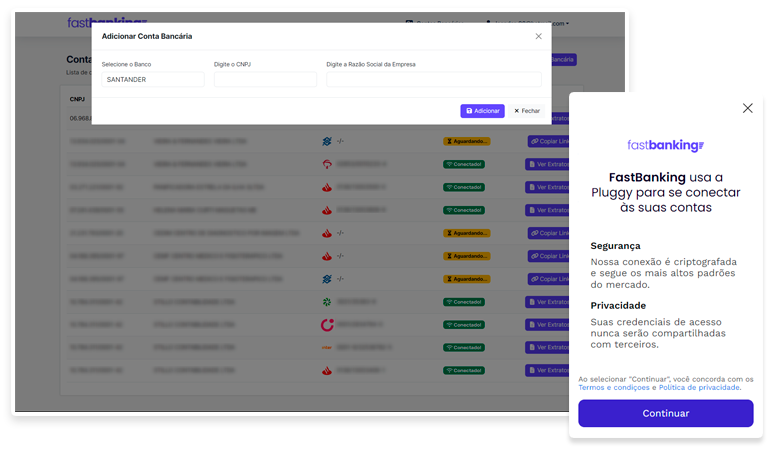The height and width of the screenshot is (458, 780).
Task: Click the pink C bank logo
Action: click(x=327, y=325)
